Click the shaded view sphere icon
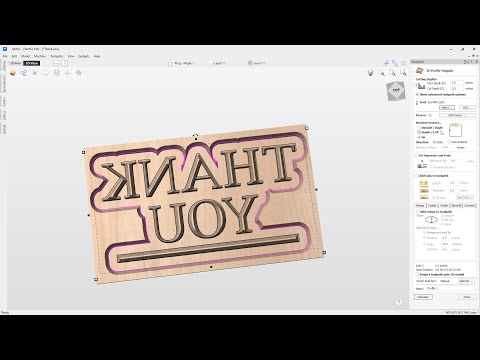This screenshot has height=360, width=480. 13,73
